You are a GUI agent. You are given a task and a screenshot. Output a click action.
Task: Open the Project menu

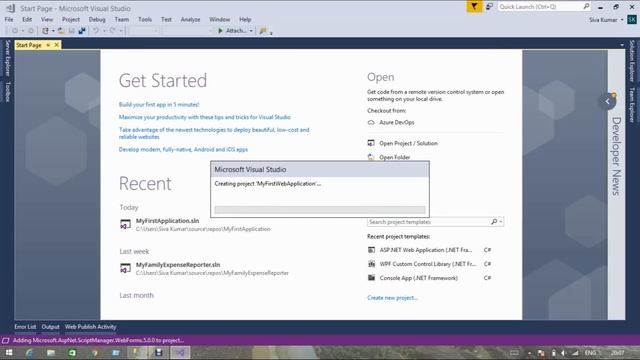coord(71,19)
